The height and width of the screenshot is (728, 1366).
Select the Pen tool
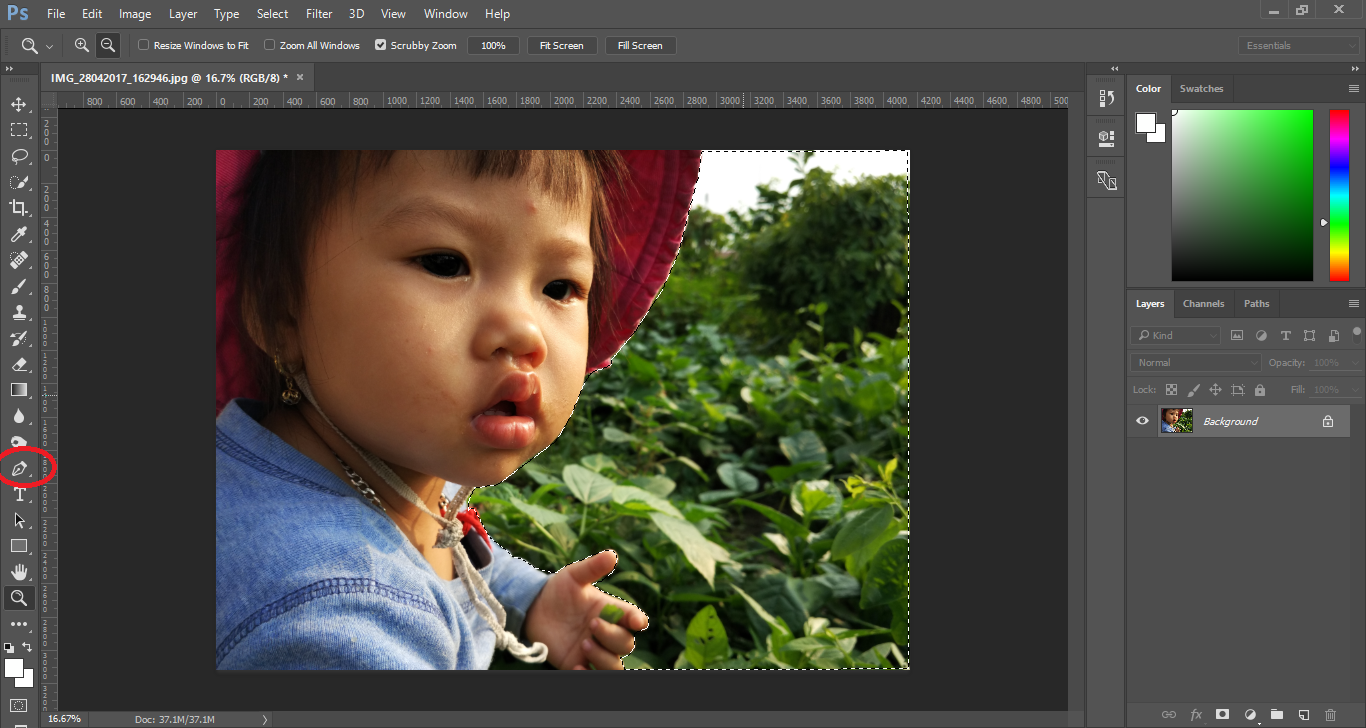(x=19, y=468)
